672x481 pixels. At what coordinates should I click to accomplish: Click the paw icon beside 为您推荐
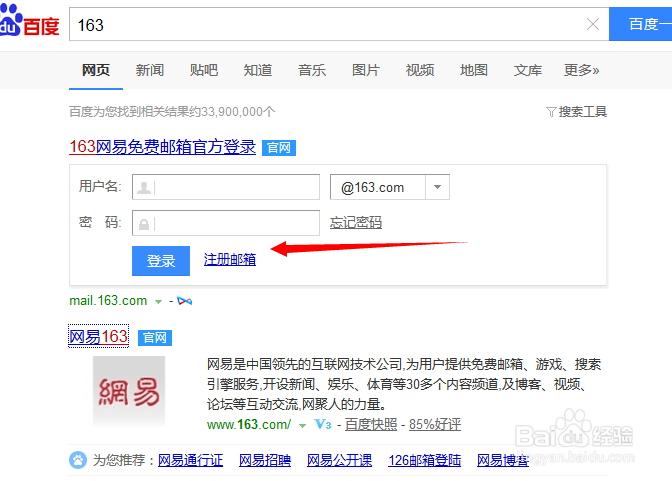click(78, 460)
